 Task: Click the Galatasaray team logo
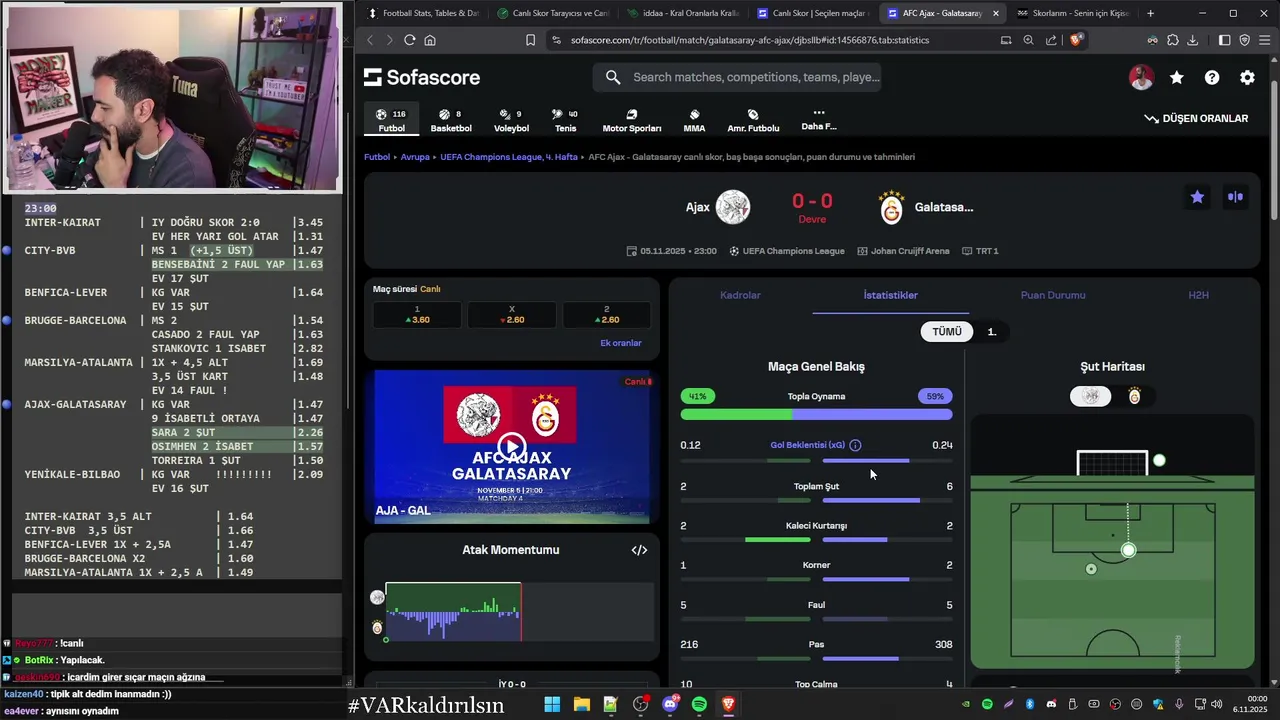point(891,207)
